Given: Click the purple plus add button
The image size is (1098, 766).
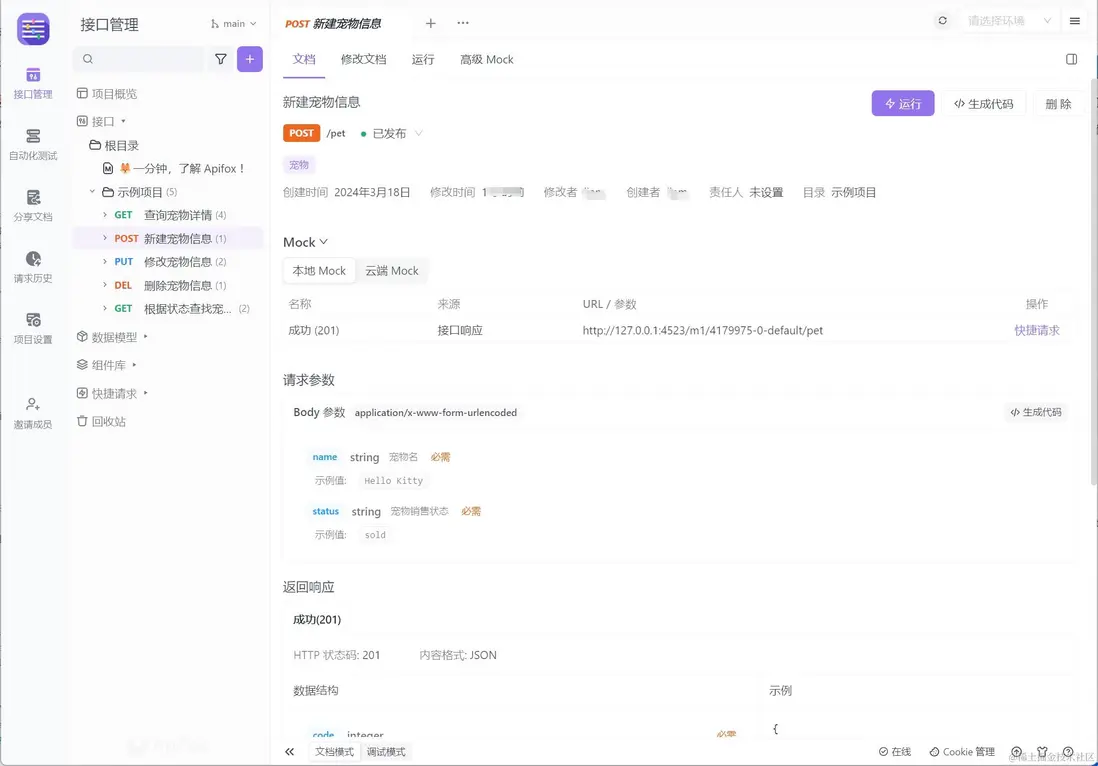Looking at the screenshot, I should 250,59.
